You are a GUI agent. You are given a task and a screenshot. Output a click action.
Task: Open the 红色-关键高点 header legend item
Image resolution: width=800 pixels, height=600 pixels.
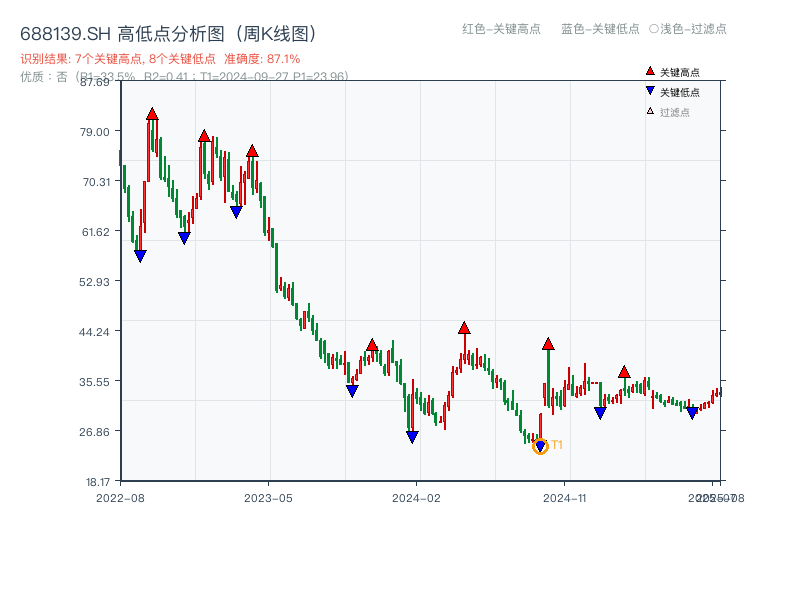(x=500, y=30)
